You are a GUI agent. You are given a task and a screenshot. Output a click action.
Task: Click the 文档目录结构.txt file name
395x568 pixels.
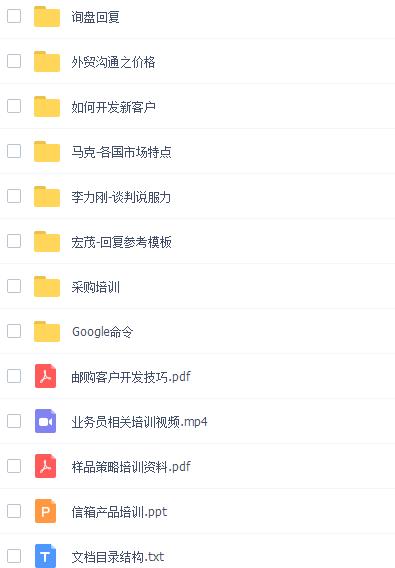click(118, 557)
